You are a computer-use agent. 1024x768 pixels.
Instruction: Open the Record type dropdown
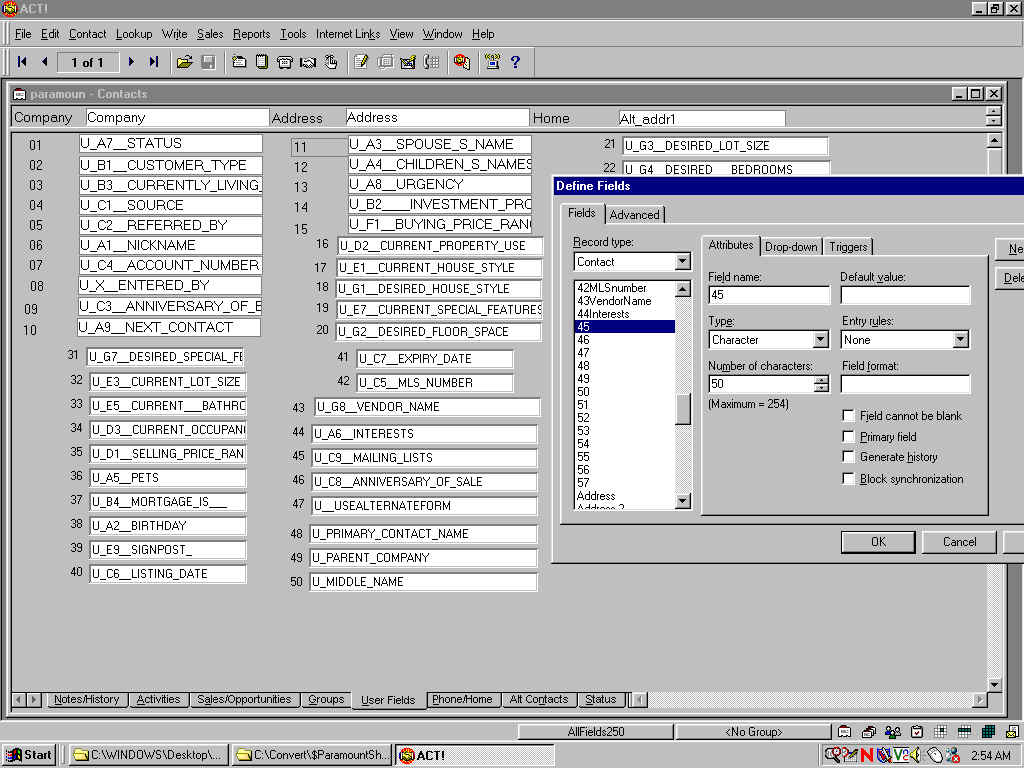(682, 262)
